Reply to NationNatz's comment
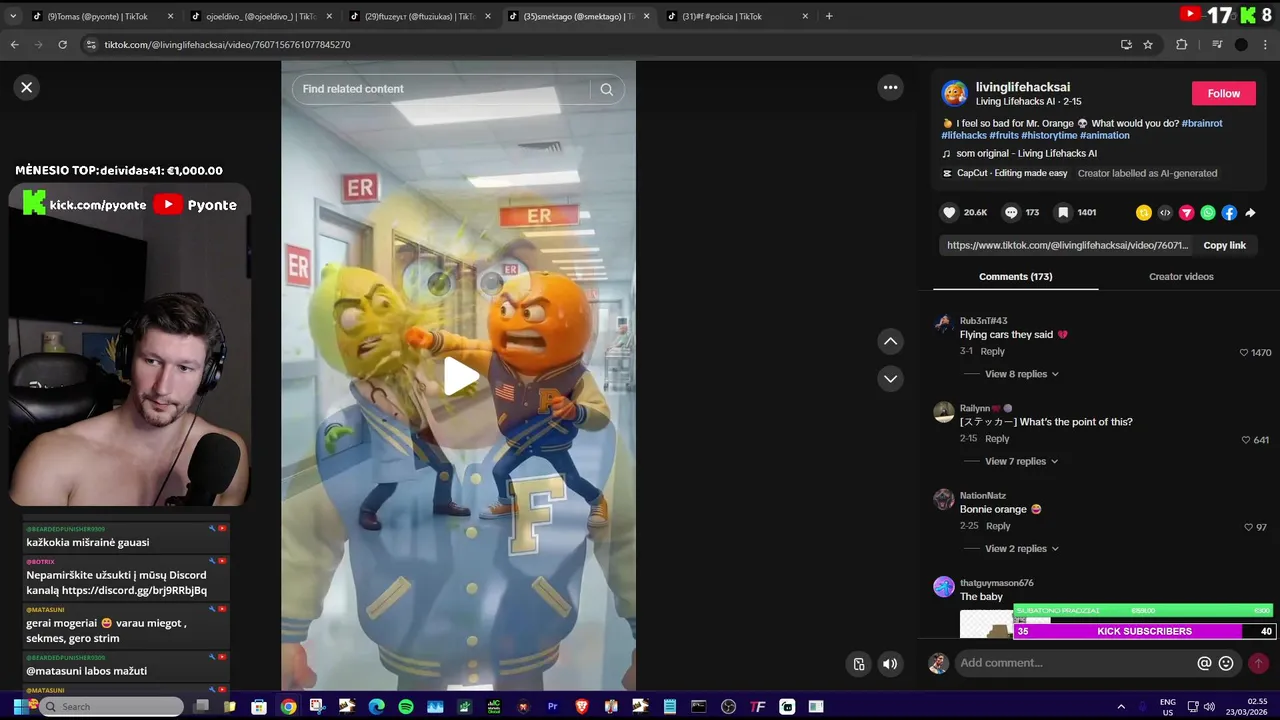 (x=998, y=525)
